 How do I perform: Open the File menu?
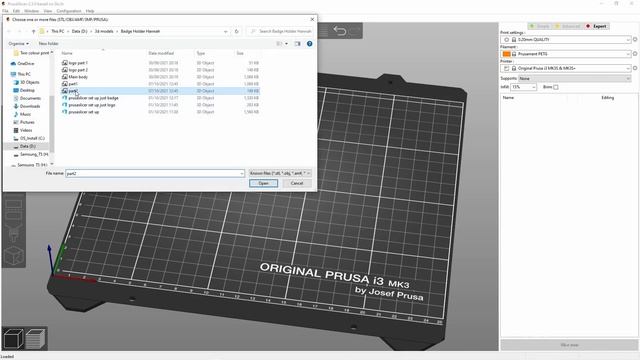click(x=5, y=11)
